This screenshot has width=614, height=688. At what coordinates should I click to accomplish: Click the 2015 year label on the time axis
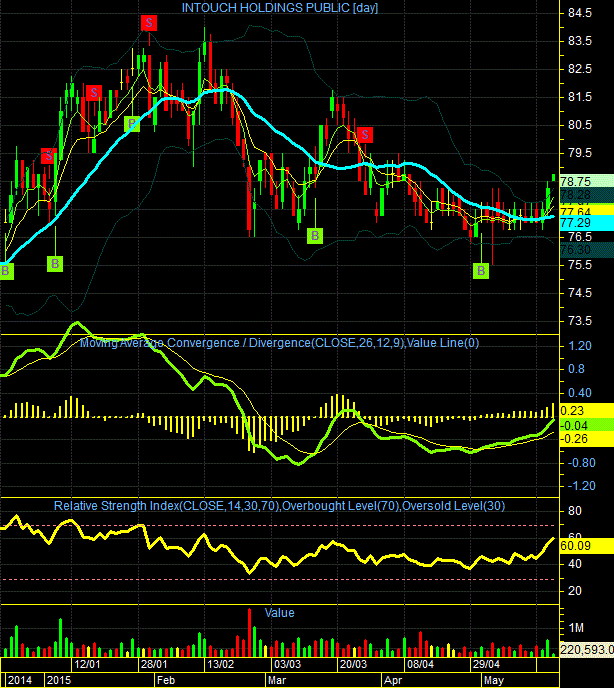tap(59, 680)
